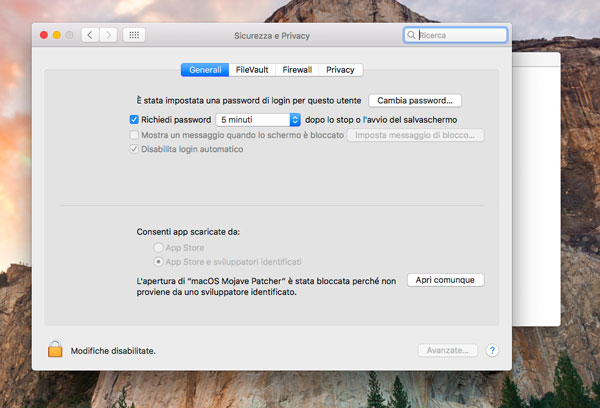Click the magnifier icon in search field

[x=411, y=35]
